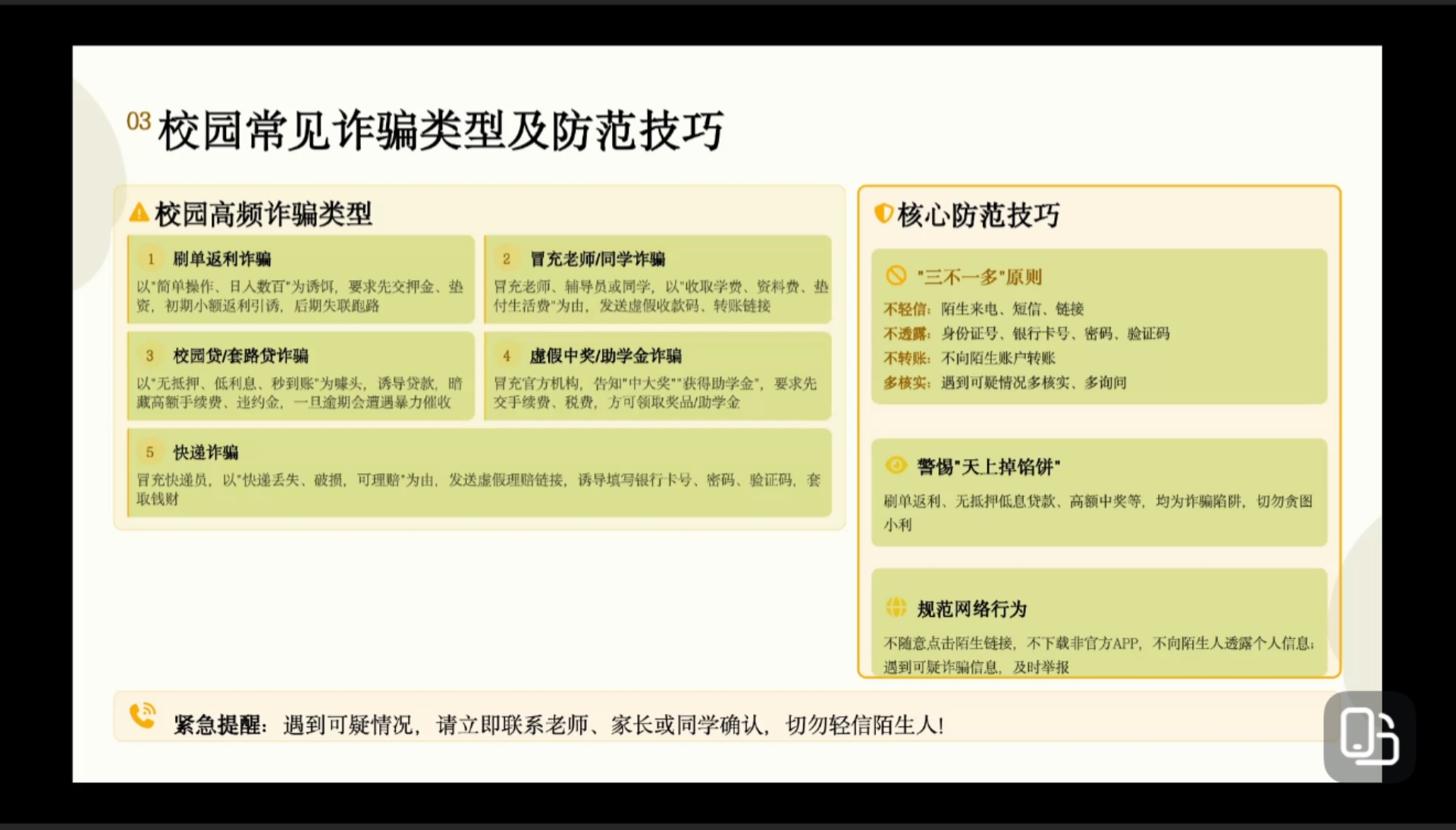Viewport: 1456px width, 830px height.
Task: Click the warning triangle icon beside 校园高频诈骗类型
Action: 139,213
